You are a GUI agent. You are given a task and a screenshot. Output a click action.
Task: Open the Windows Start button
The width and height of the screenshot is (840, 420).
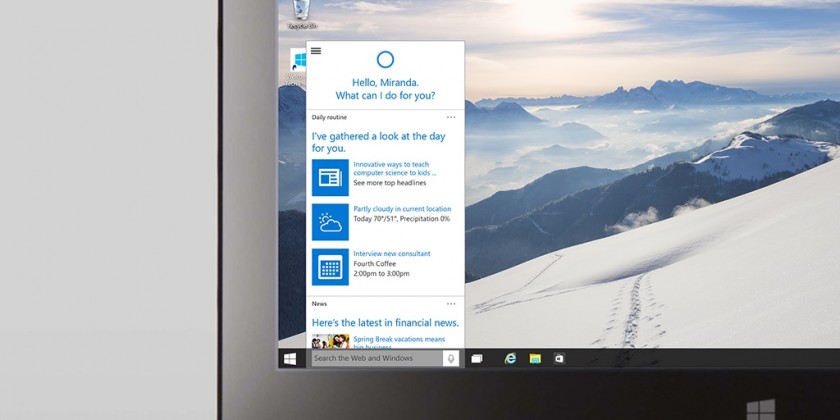tap(290, 358)
